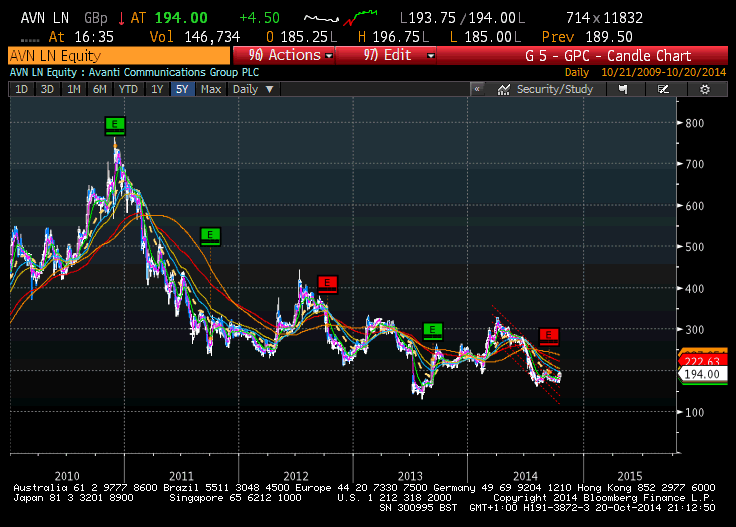This screenshot has height=527, width=736.
Task: Click the green earnings E marker in 2011
Action: coord(210,236)
